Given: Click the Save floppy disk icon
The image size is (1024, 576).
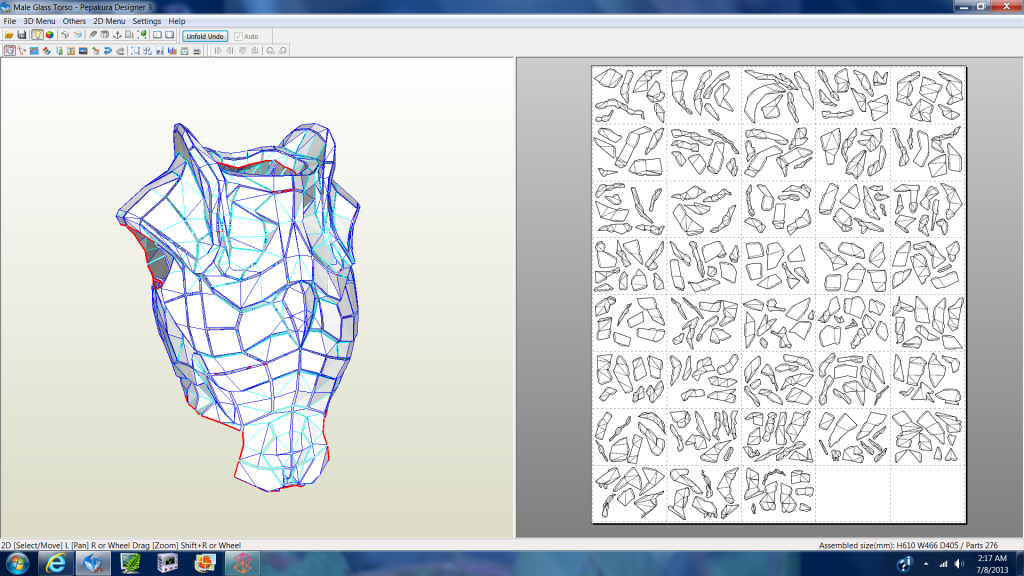Looking at the screenshot, I should (22, 35).
